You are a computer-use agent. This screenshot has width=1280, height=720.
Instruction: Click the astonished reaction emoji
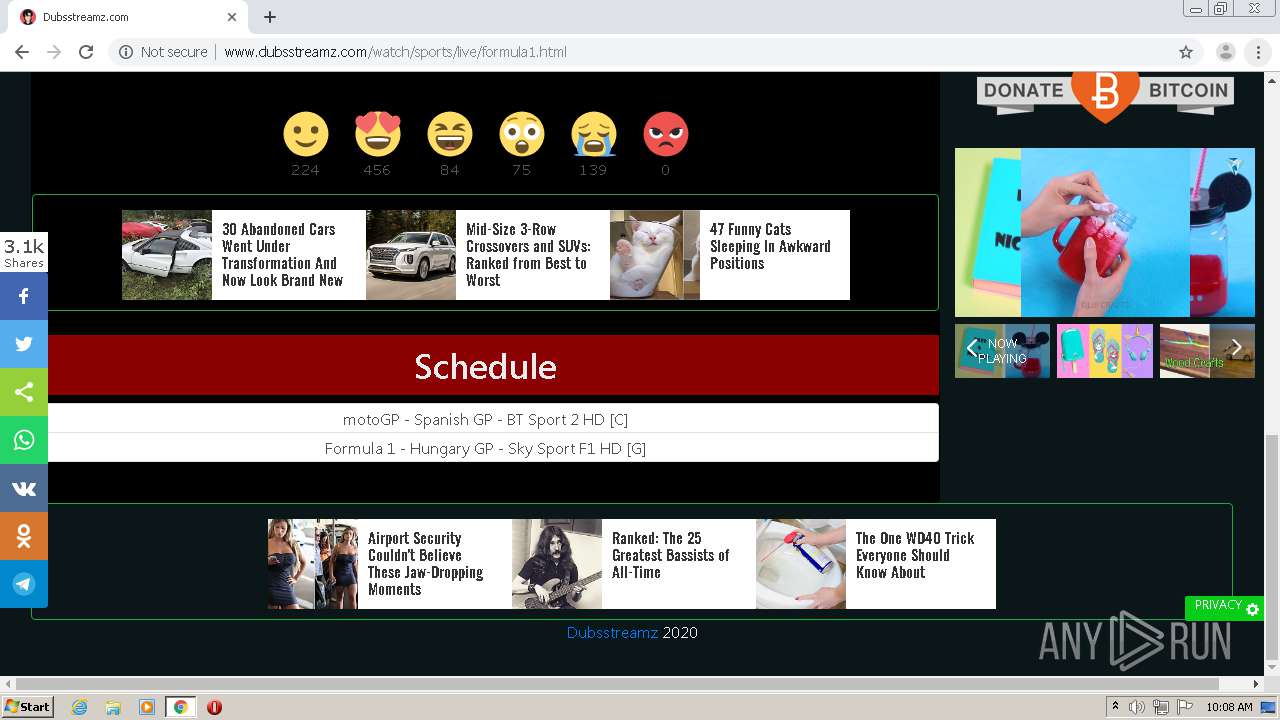pyautogui.click(x=521, y=134)
